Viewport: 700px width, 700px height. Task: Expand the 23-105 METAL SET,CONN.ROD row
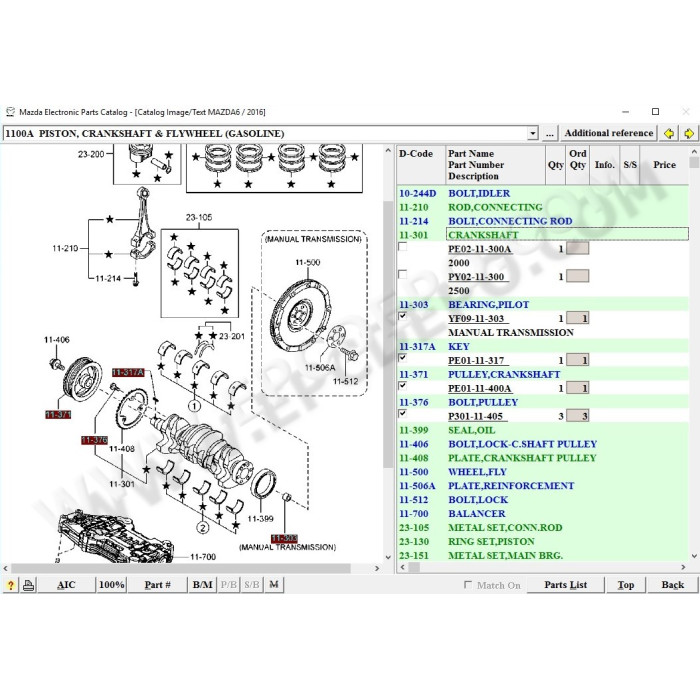(542, 528)
